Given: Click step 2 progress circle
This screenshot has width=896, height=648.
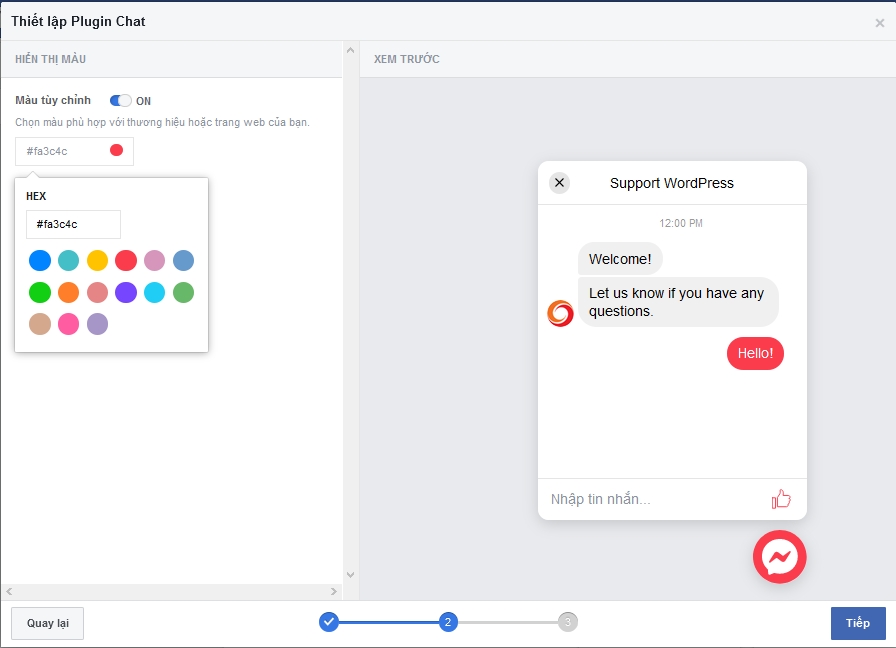Looking at the screenshot, I should (448, 622).
